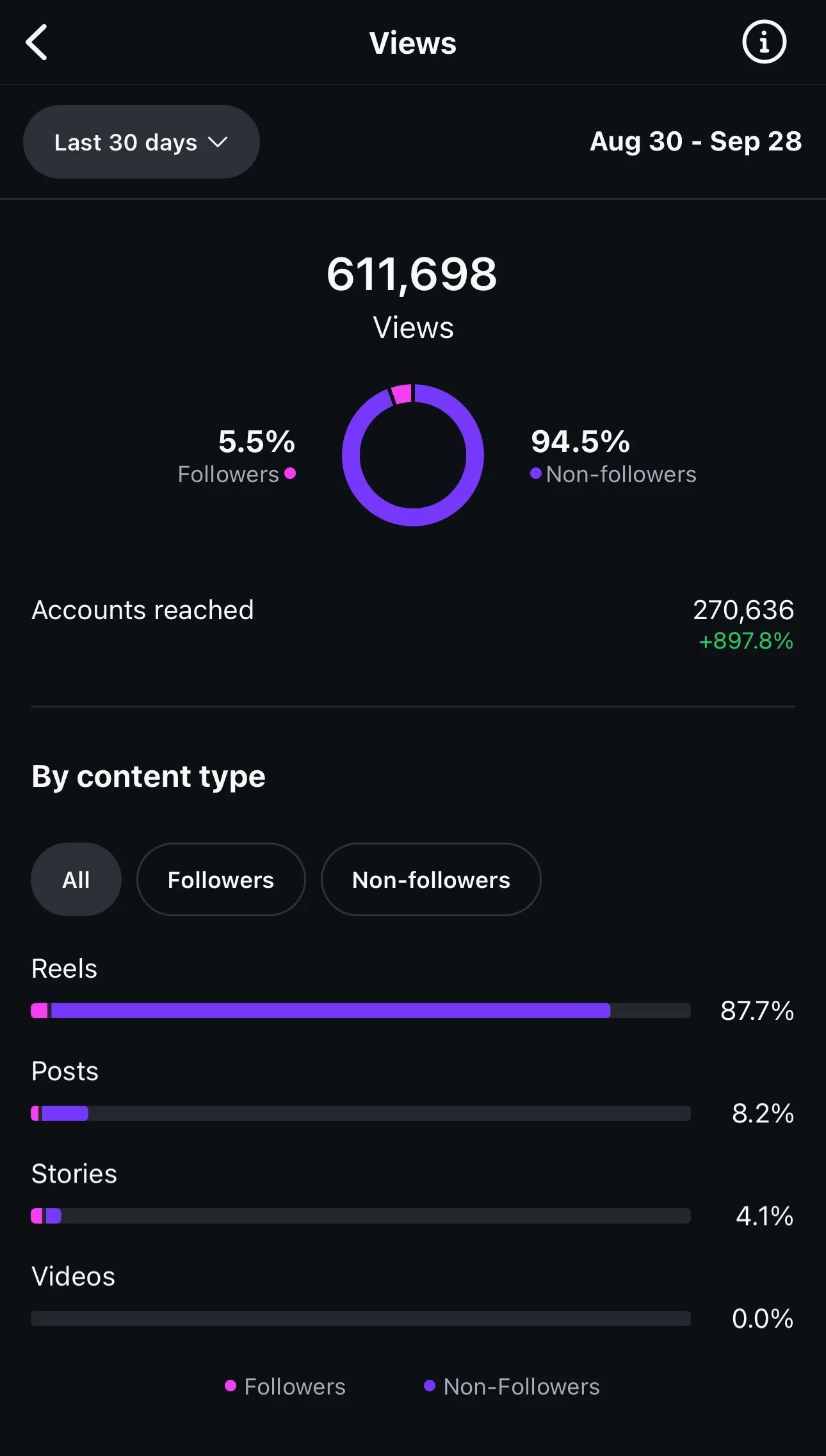Click the Aug 30 - Sep 28 date label
This screenshot has width=826, height=1456.
click(695, 142)
